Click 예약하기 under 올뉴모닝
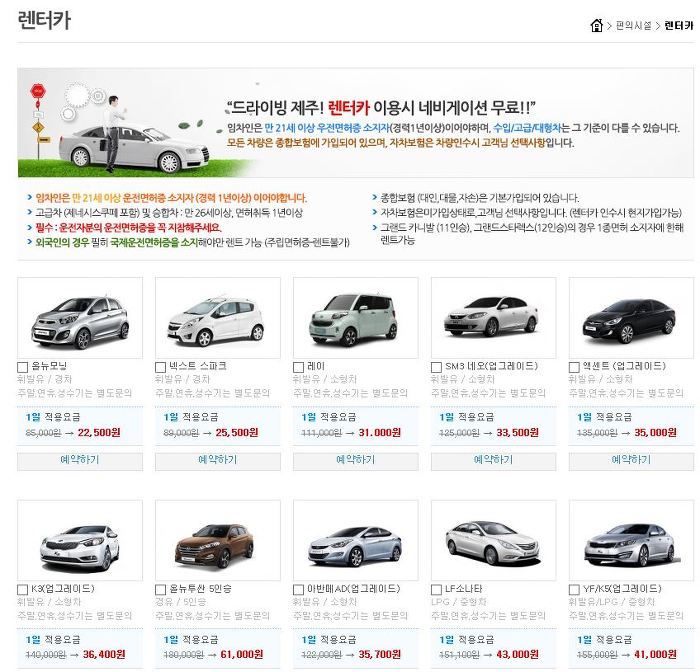 (x=80, y=460)
